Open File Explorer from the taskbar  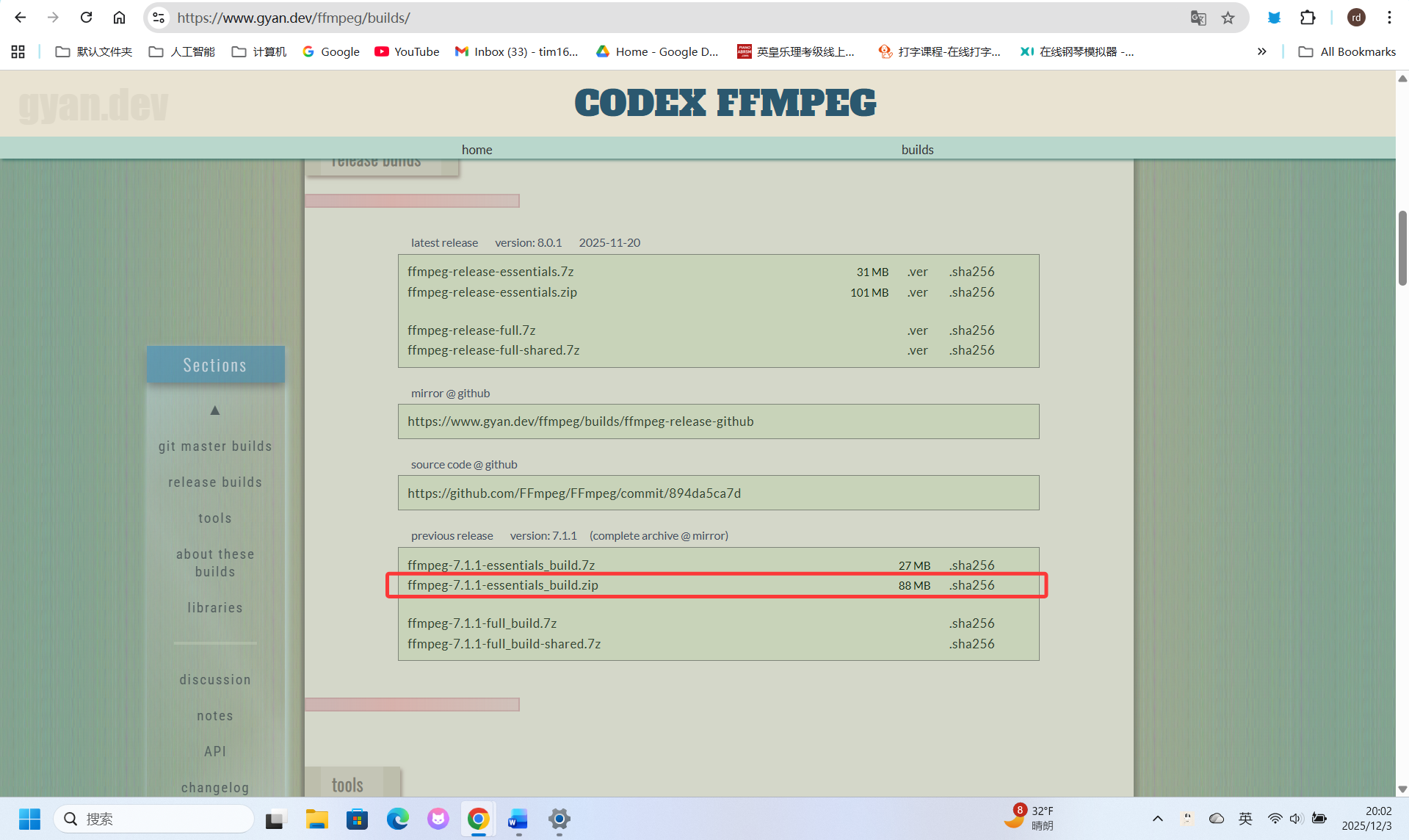tap(317, 819)
